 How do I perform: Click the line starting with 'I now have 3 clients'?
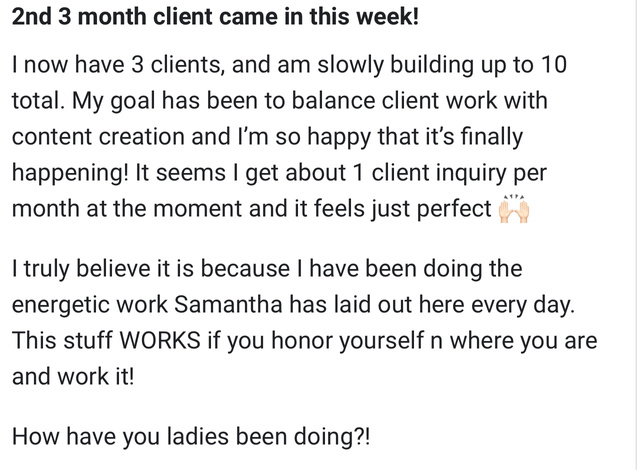point(289,65)
